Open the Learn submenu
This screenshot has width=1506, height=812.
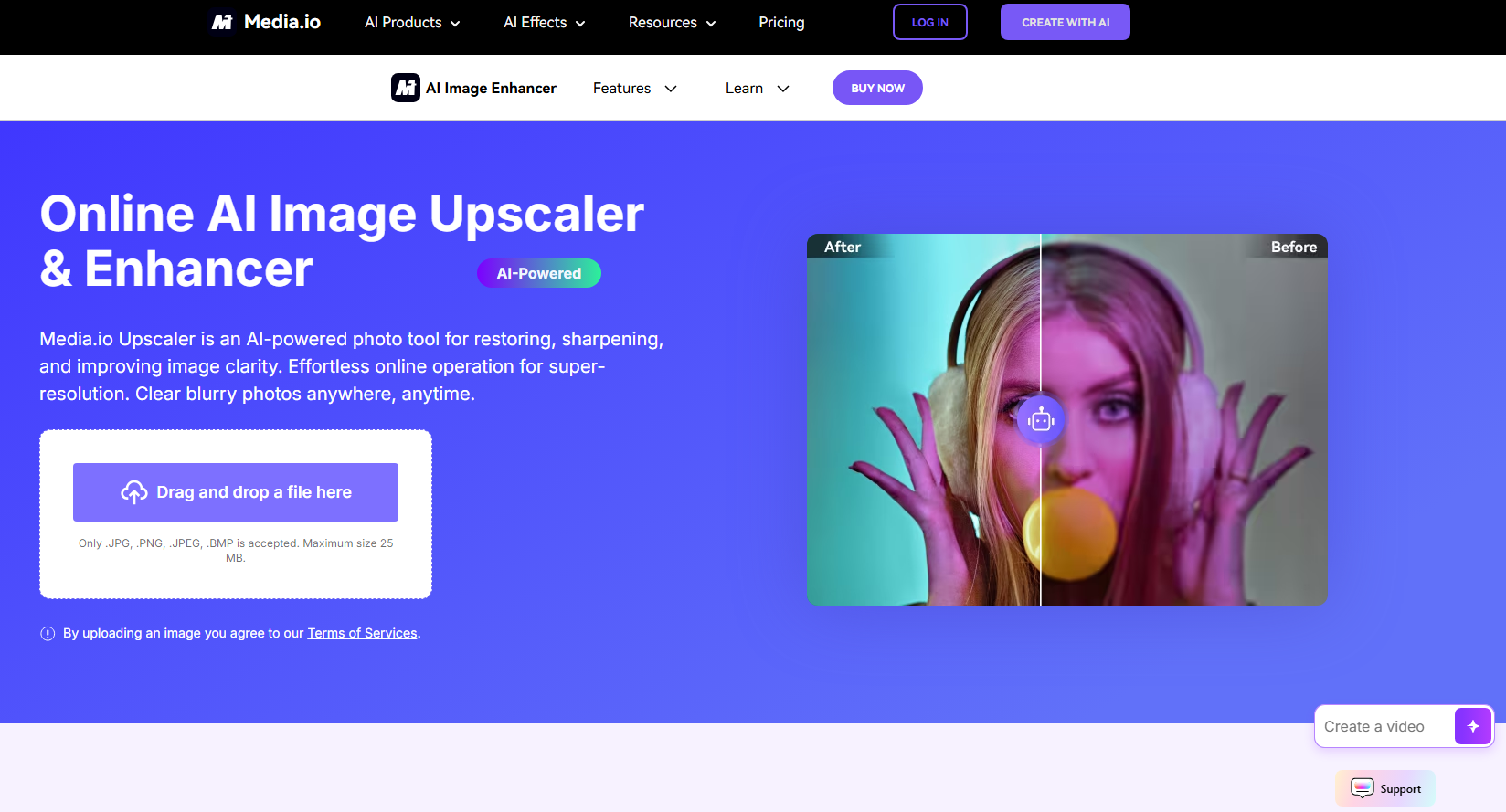tap(758, 88)
